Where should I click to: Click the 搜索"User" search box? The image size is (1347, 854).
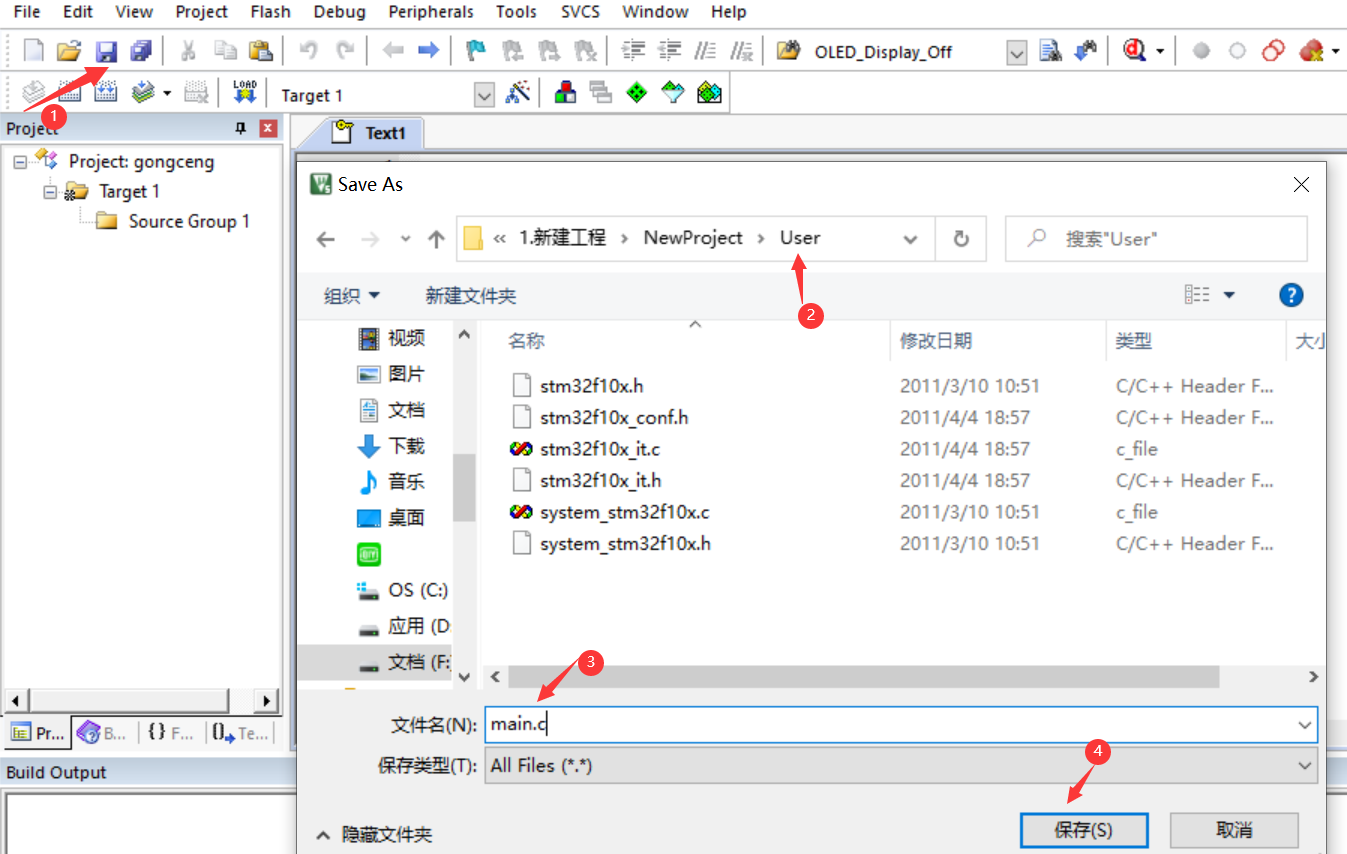tap(1156, 239)
